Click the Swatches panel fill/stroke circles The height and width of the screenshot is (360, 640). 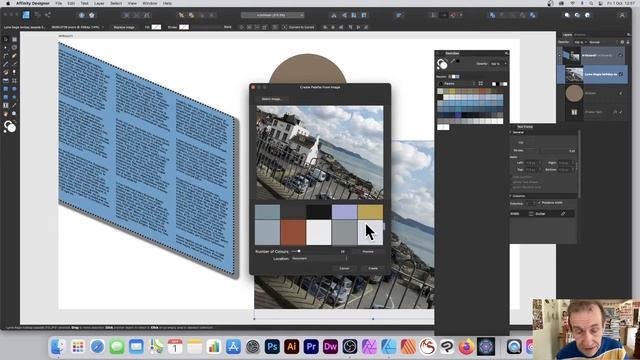(442, 64)
